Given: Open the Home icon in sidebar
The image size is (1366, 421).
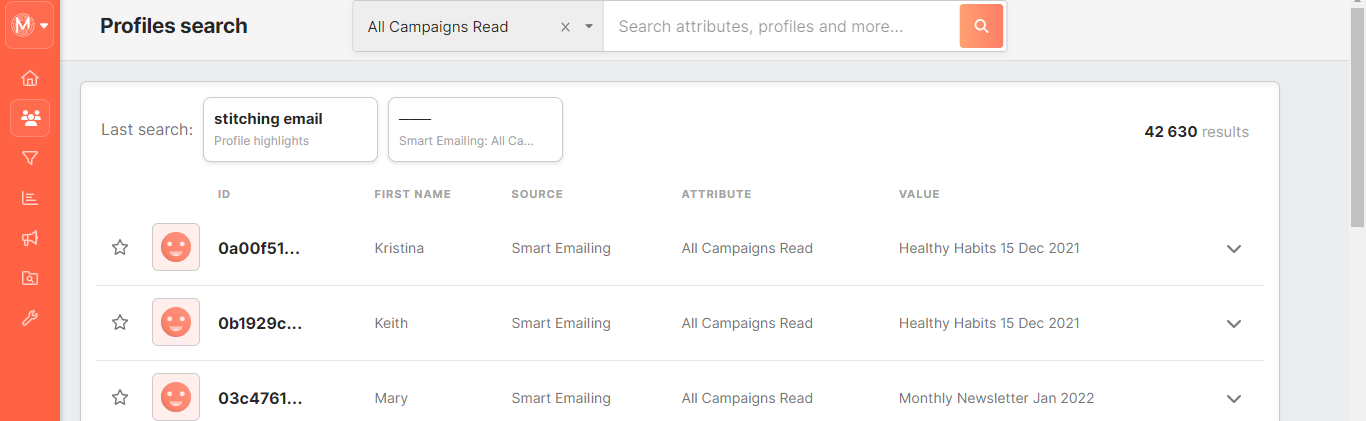Looking at the screenshot, I should (30, 78).
